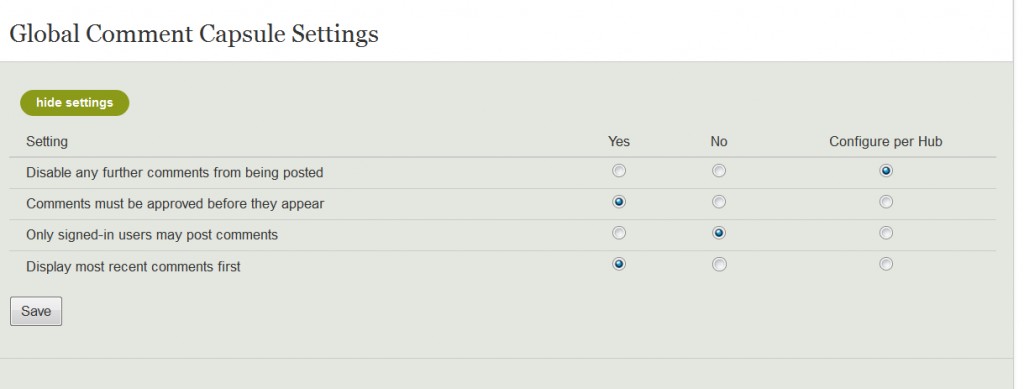Click the Setting column header

(47, 142)
